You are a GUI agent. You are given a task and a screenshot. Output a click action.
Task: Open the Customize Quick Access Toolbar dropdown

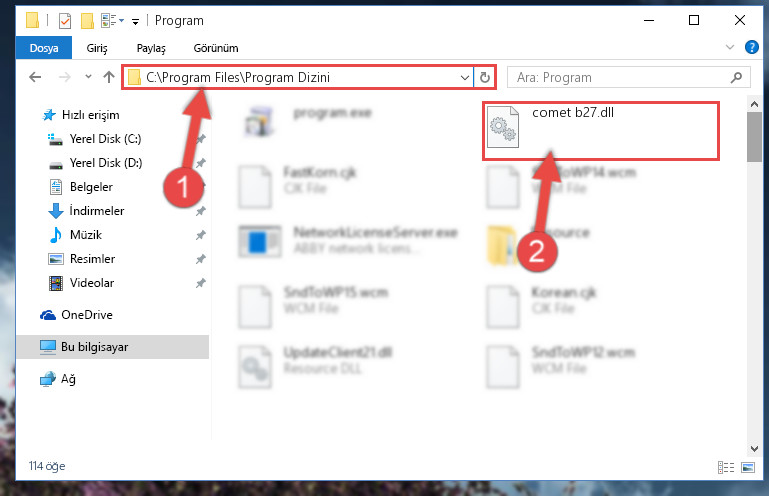click(x=135, y=21)
